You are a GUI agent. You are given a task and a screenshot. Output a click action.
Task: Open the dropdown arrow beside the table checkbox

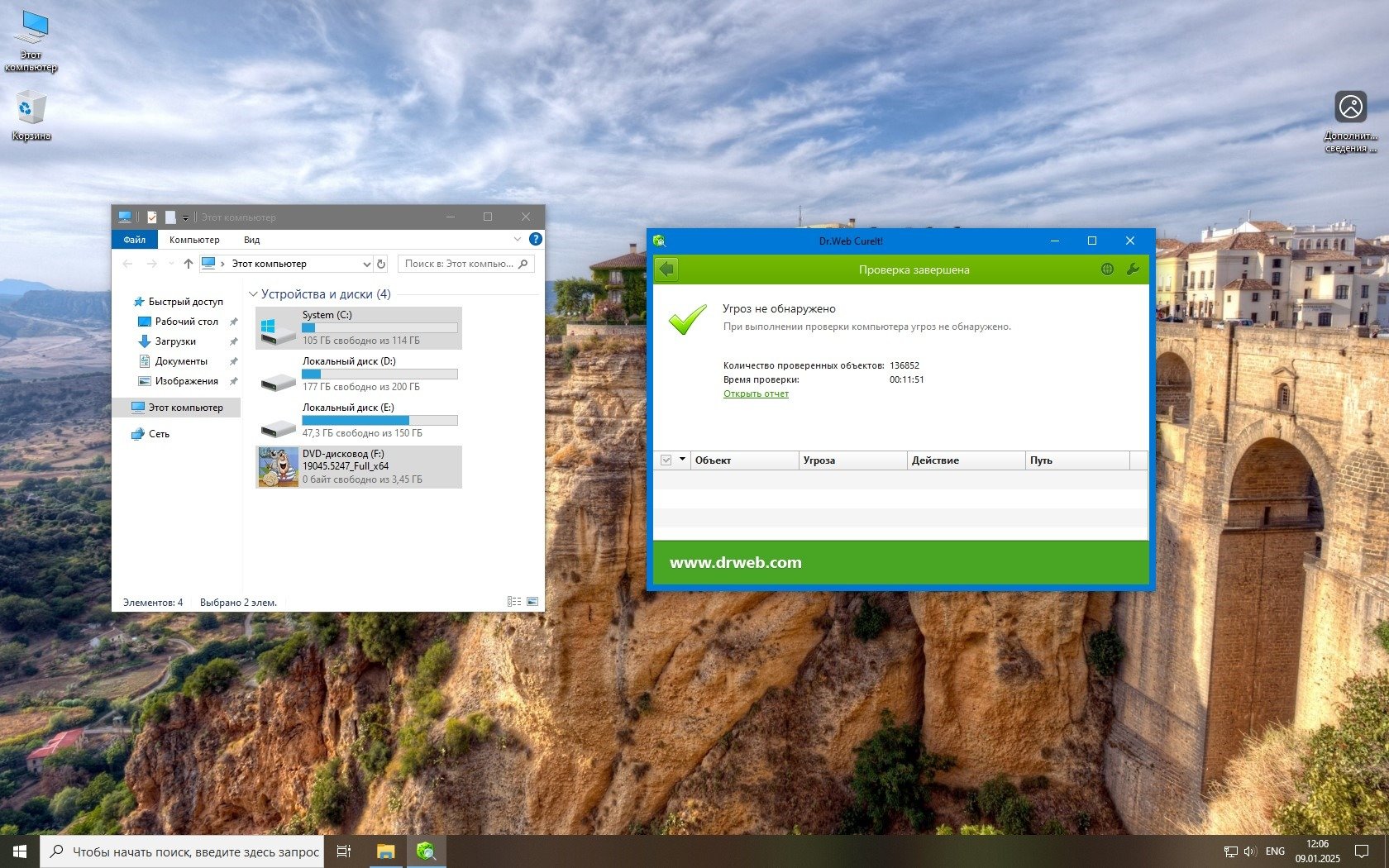(682, 459)
